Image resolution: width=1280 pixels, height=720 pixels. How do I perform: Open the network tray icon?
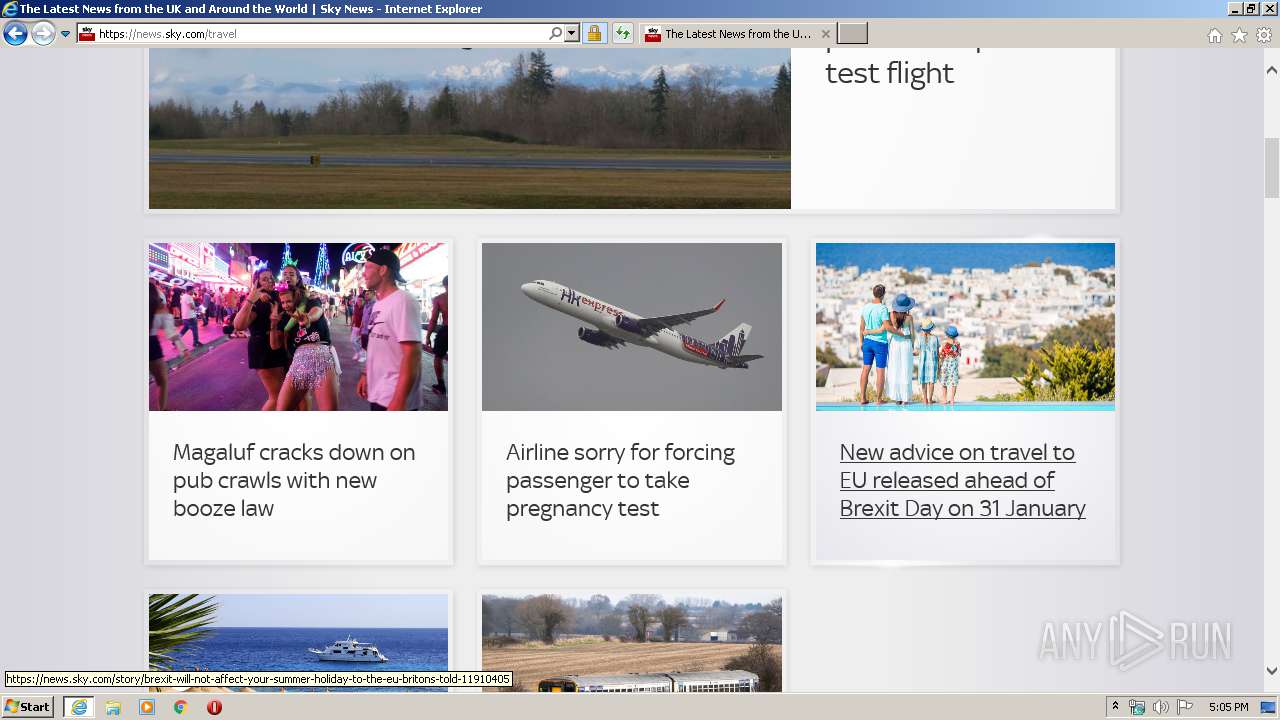click(x=1137, y=707)
